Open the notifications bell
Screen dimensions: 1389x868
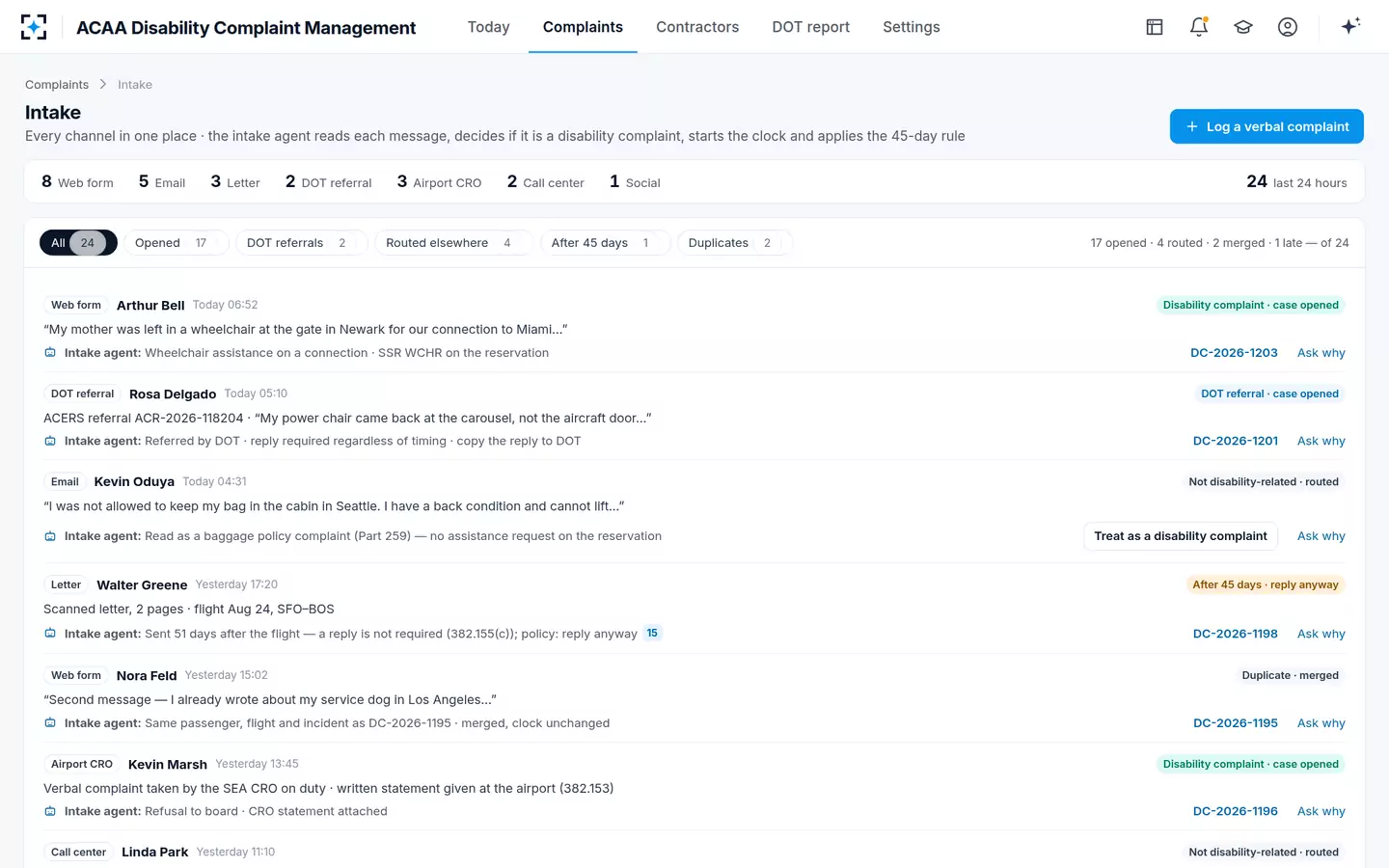tap(1199, 27)
